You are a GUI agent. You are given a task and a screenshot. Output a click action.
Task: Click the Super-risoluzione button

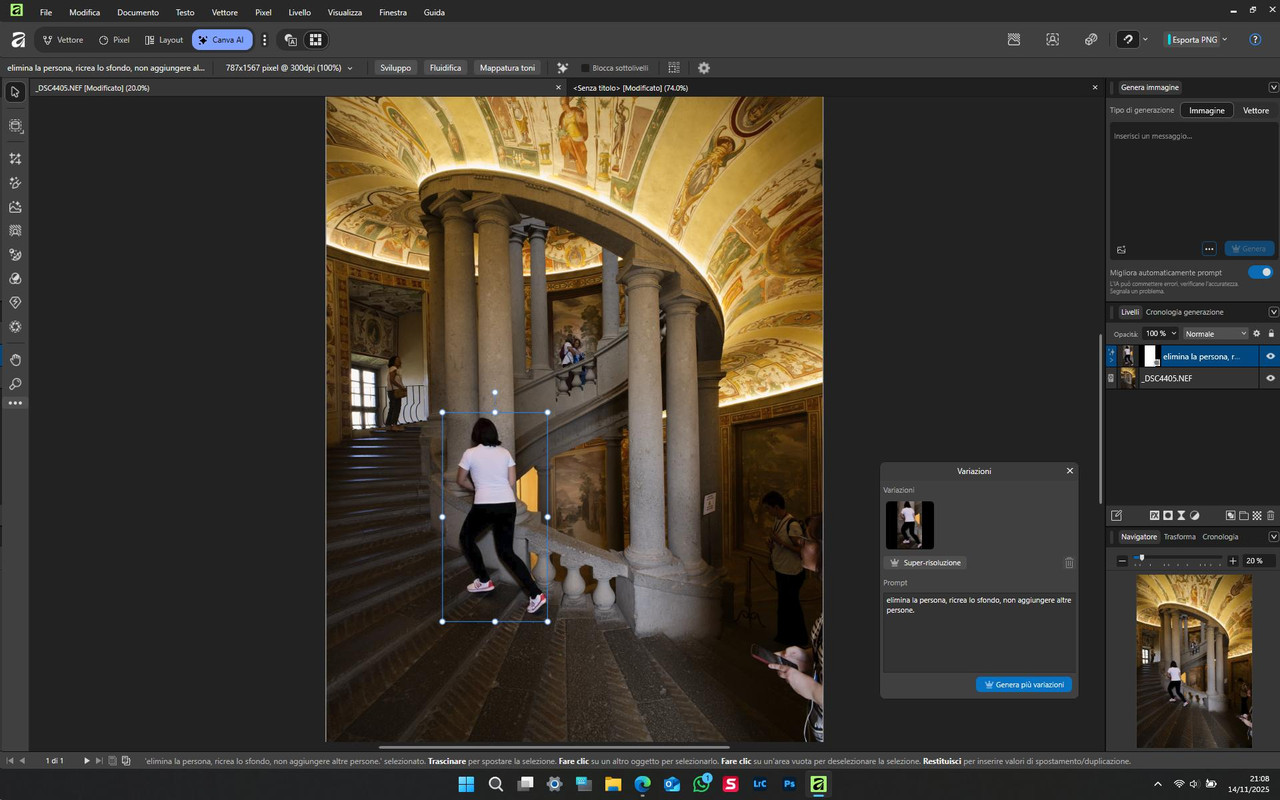click(925, 563)
